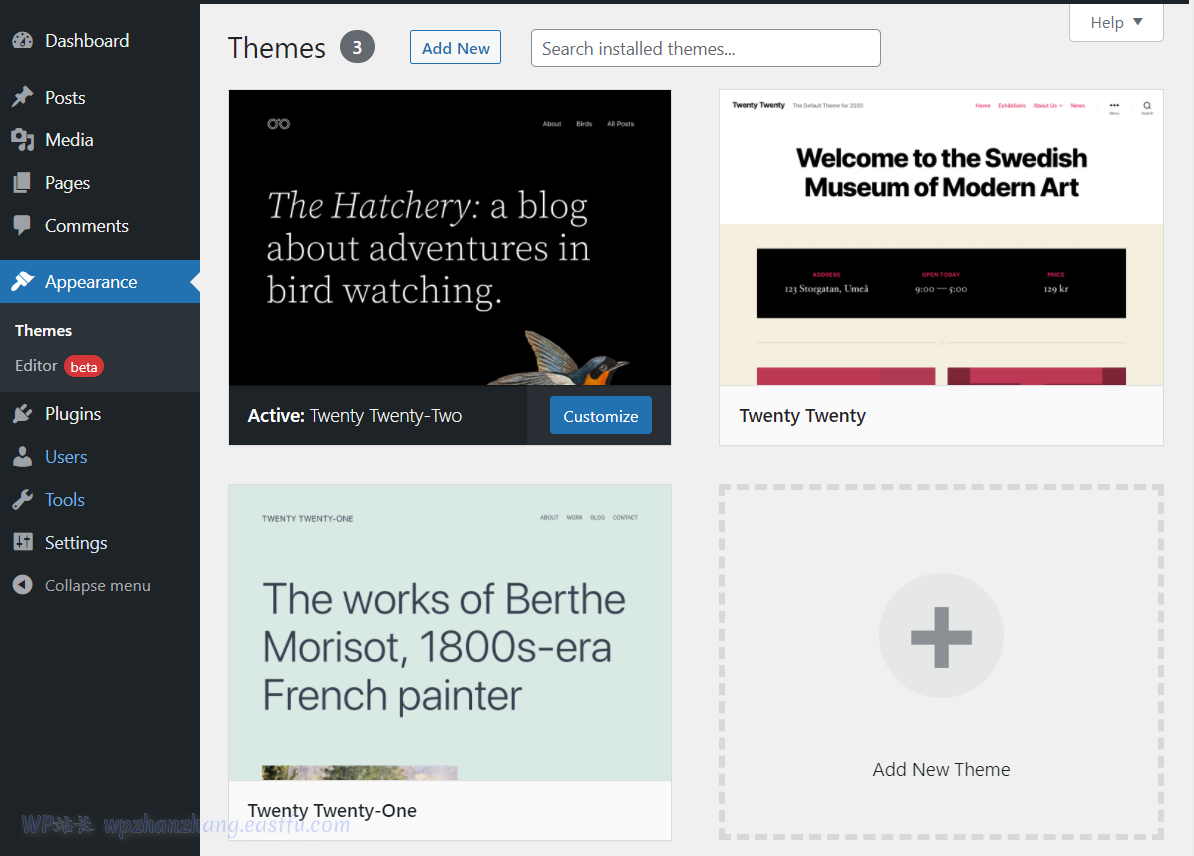Select the Twenty Twenty theme screenshot

pos(941,238)
